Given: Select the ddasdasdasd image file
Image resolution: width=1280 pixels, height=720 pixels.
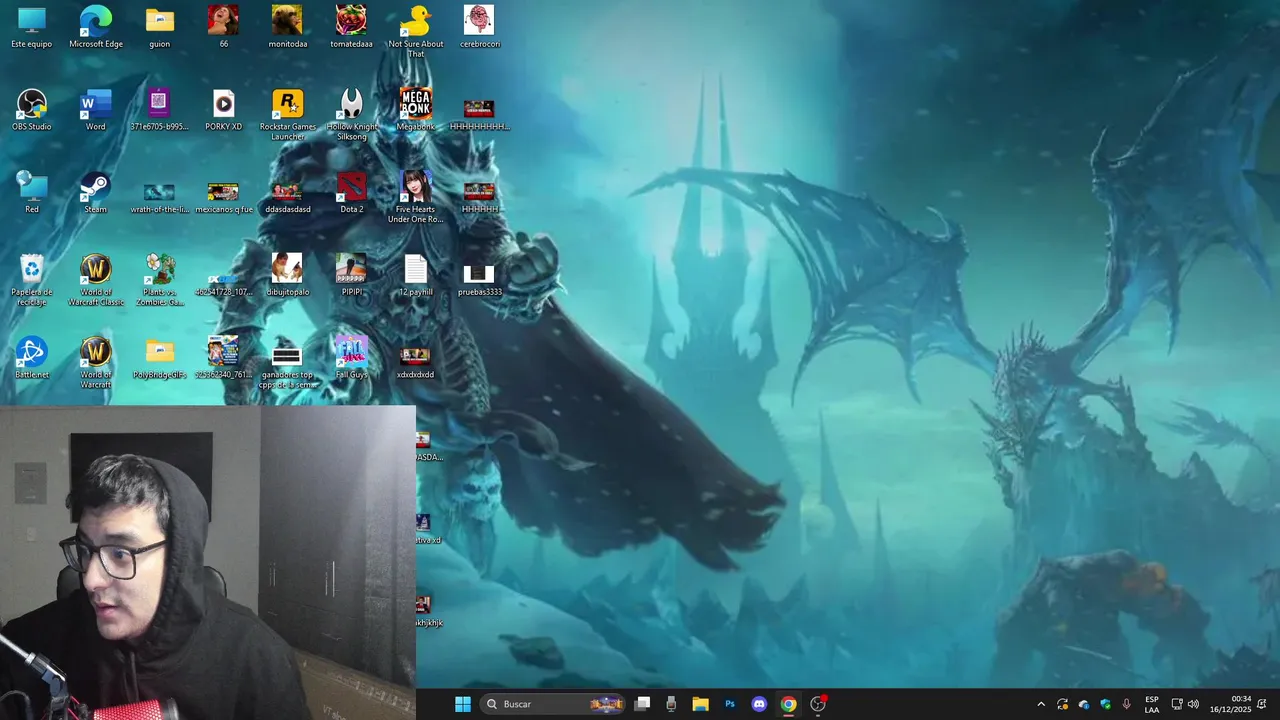Looking at the screenshot, I should point(288,197).
